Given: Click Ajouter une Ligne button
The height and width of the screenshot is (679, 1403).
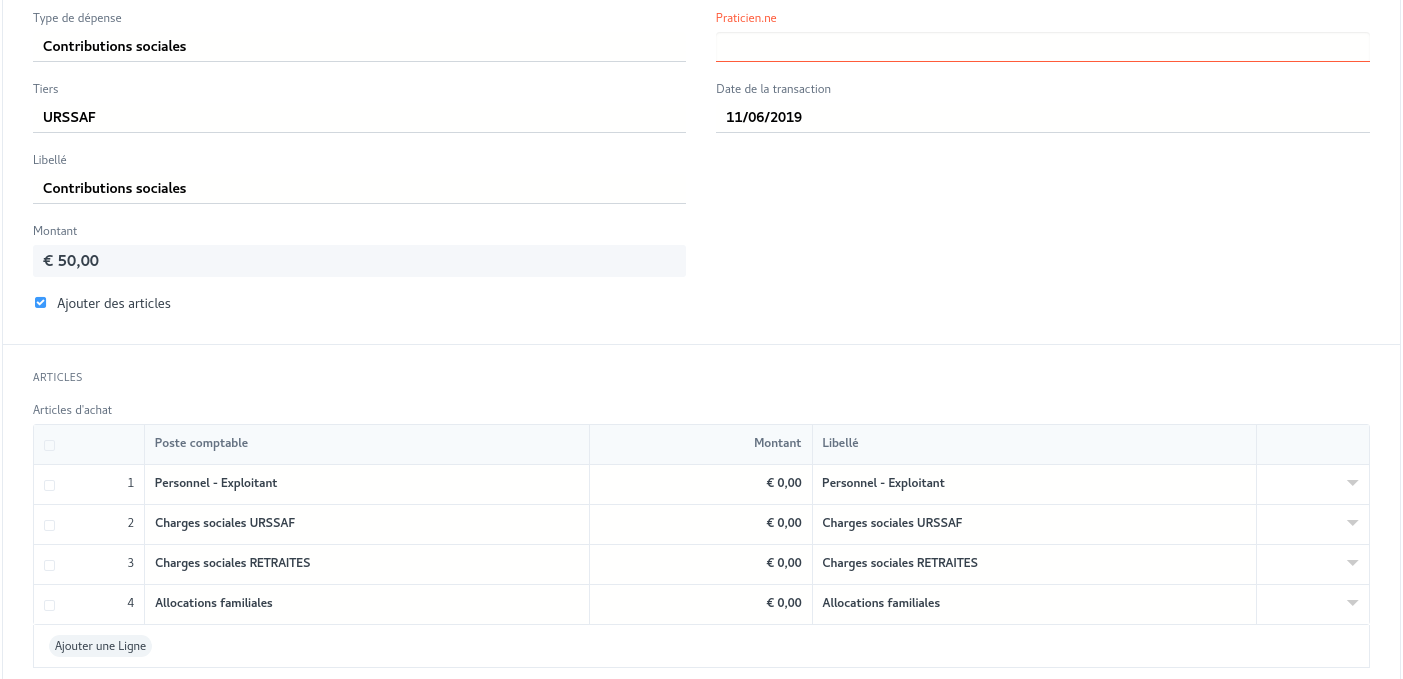Looking at the screenshot, I should (x=100, y=646).
